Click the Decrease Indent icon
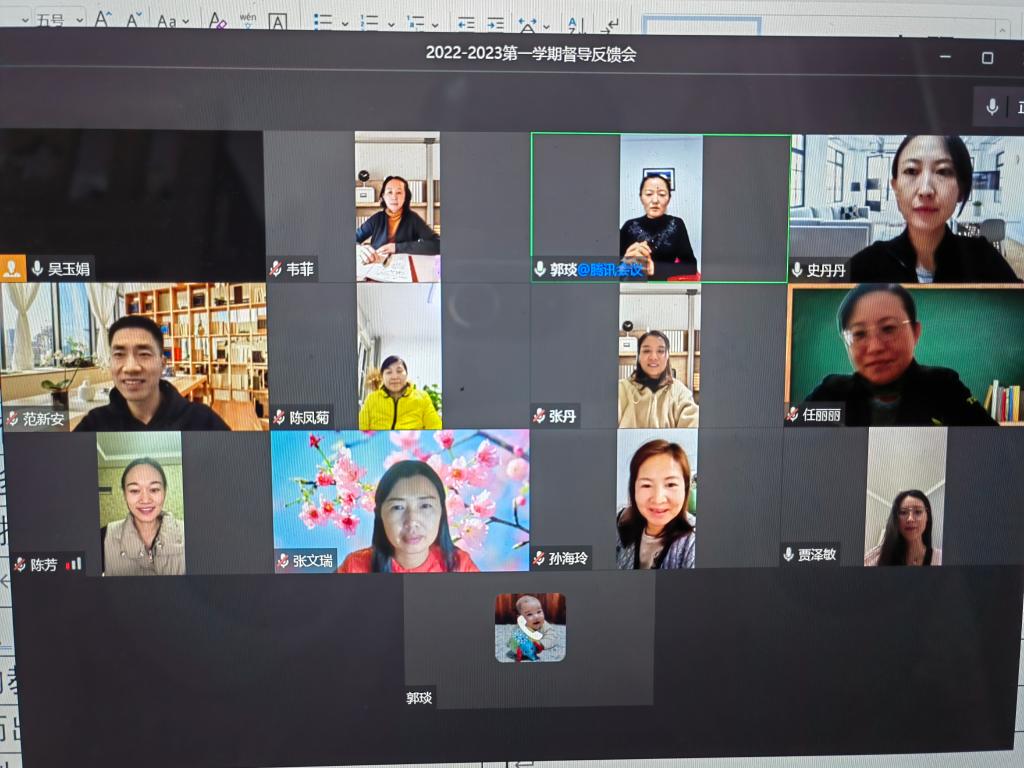 466,23
